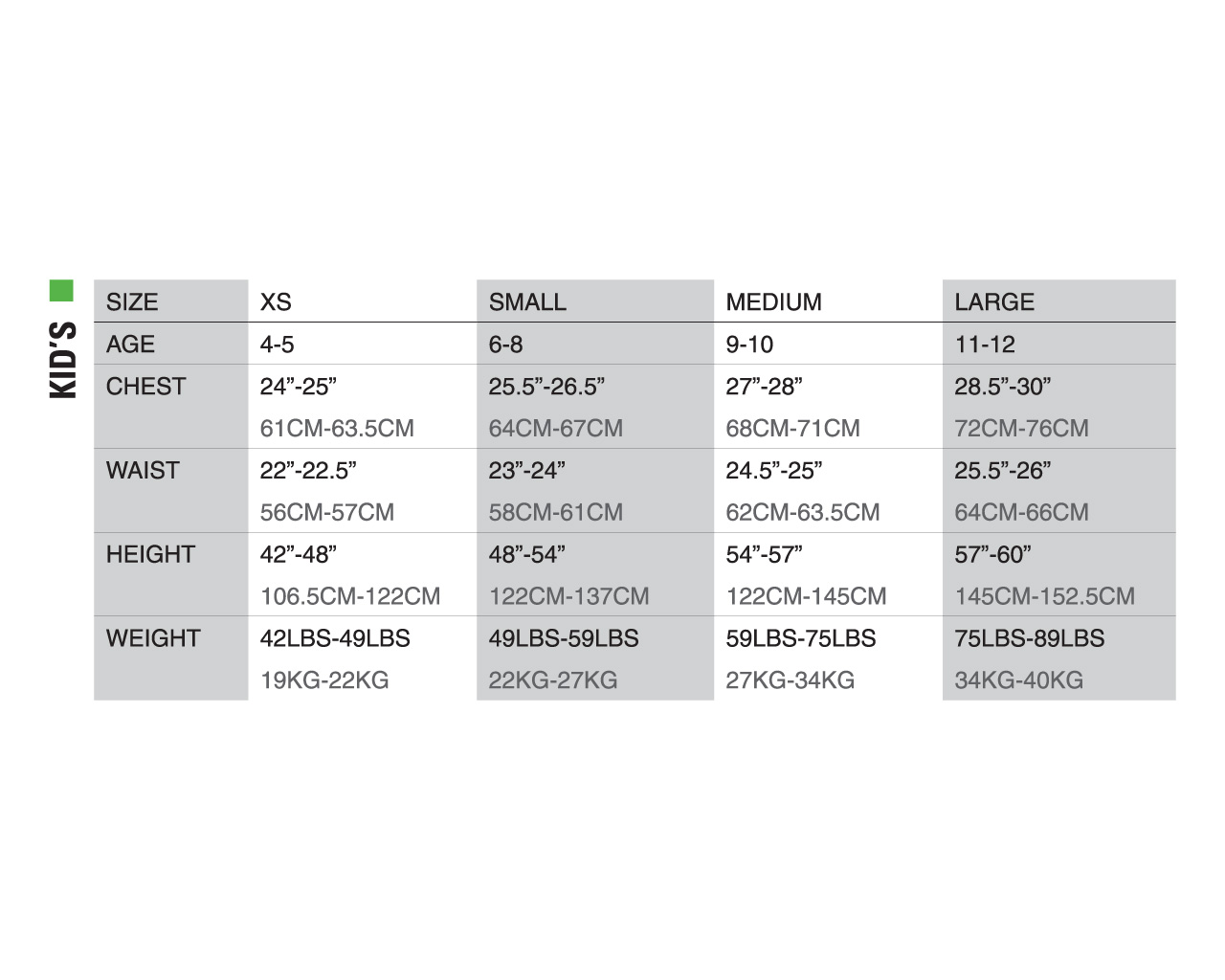Viewport: 1225px width, 980px height.
Task: Click the vertical KID'S label
Action: coord(62,360)
